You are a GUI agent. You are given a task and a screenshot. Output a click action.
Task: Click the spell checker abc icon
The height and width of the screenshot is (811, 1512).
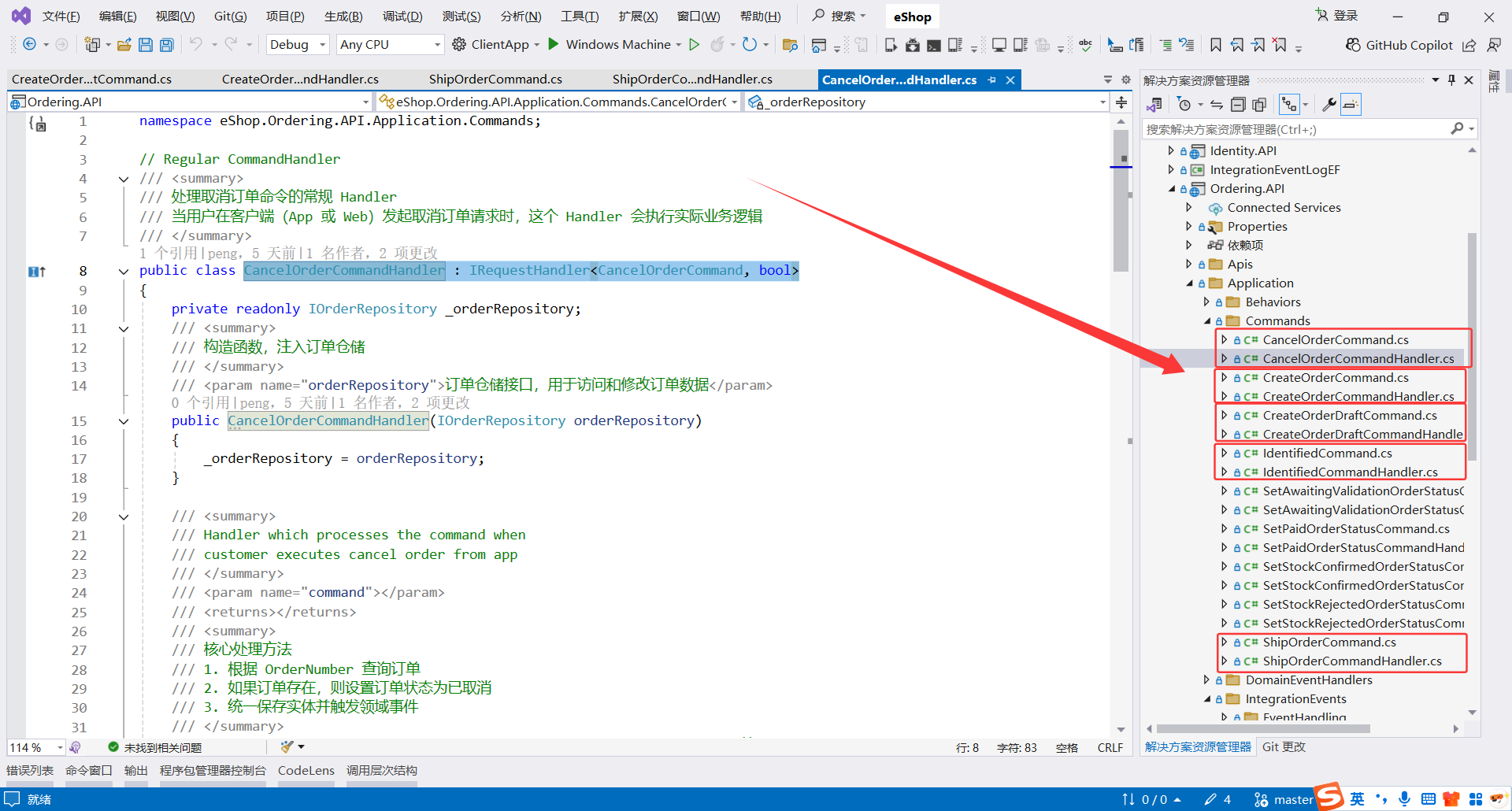pos(1085,45)
